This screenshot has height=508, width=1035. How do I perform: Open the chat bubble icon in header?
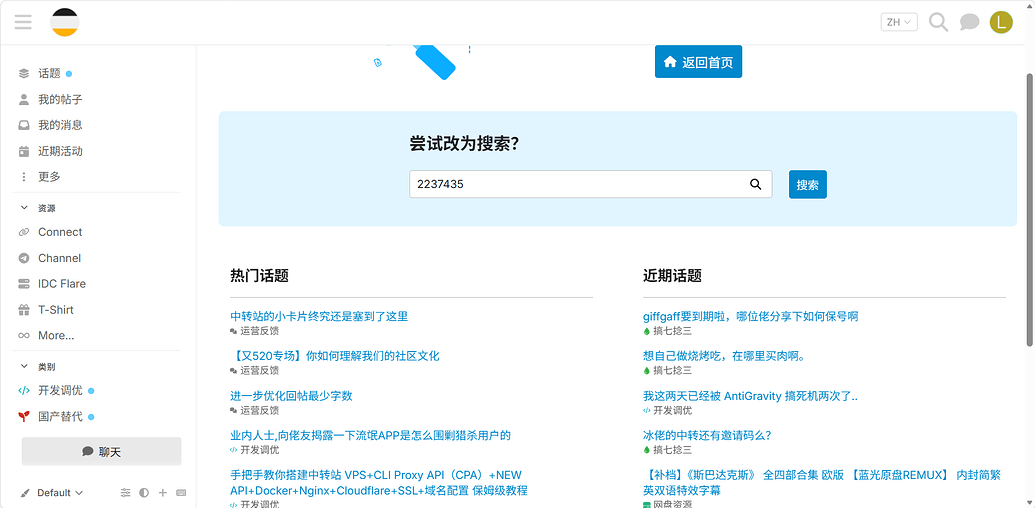click(969, 22)
